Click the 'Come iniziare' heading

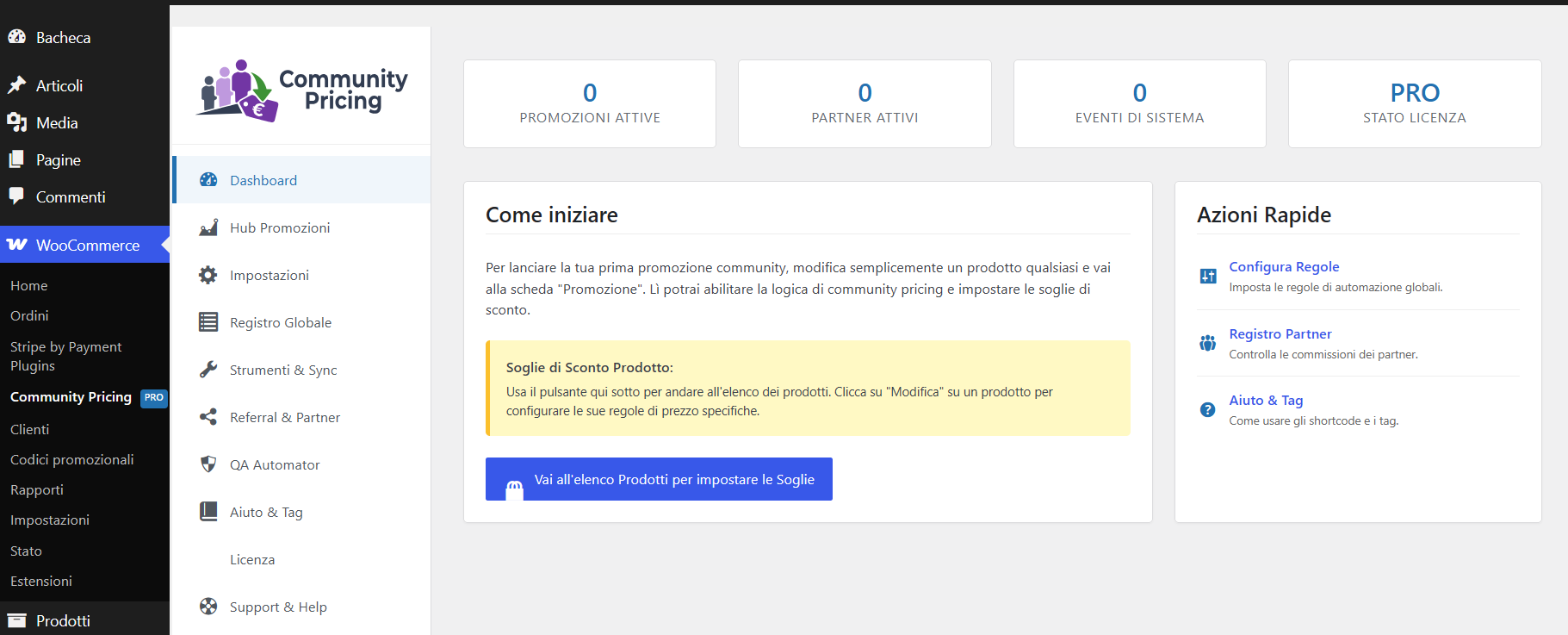pyautogui.click(x=552, y=215)
